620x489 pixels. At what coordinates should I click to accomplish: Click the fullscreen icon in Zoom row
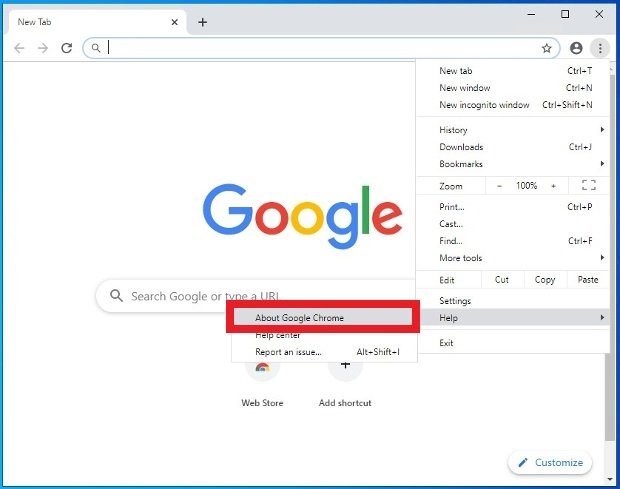(589, 185)
